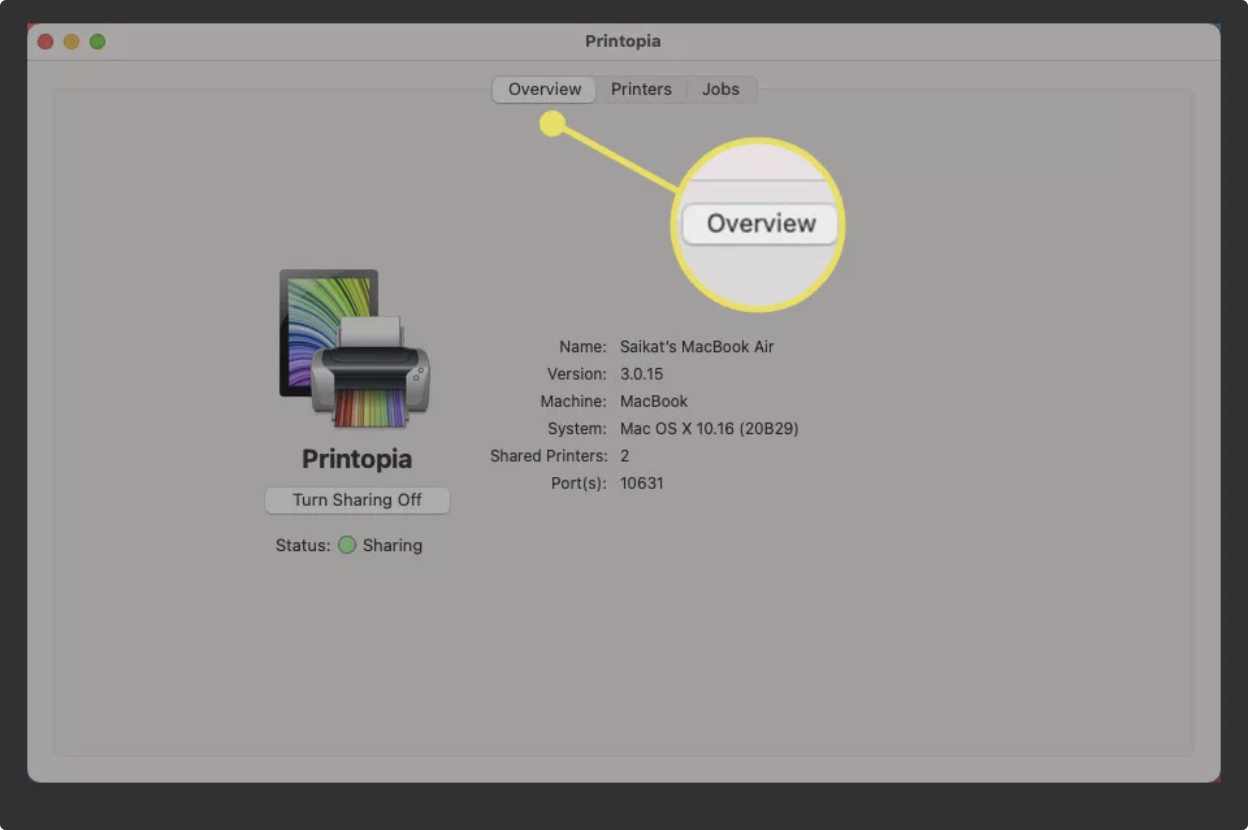Click the Machine value MacBook

[654, 401]
